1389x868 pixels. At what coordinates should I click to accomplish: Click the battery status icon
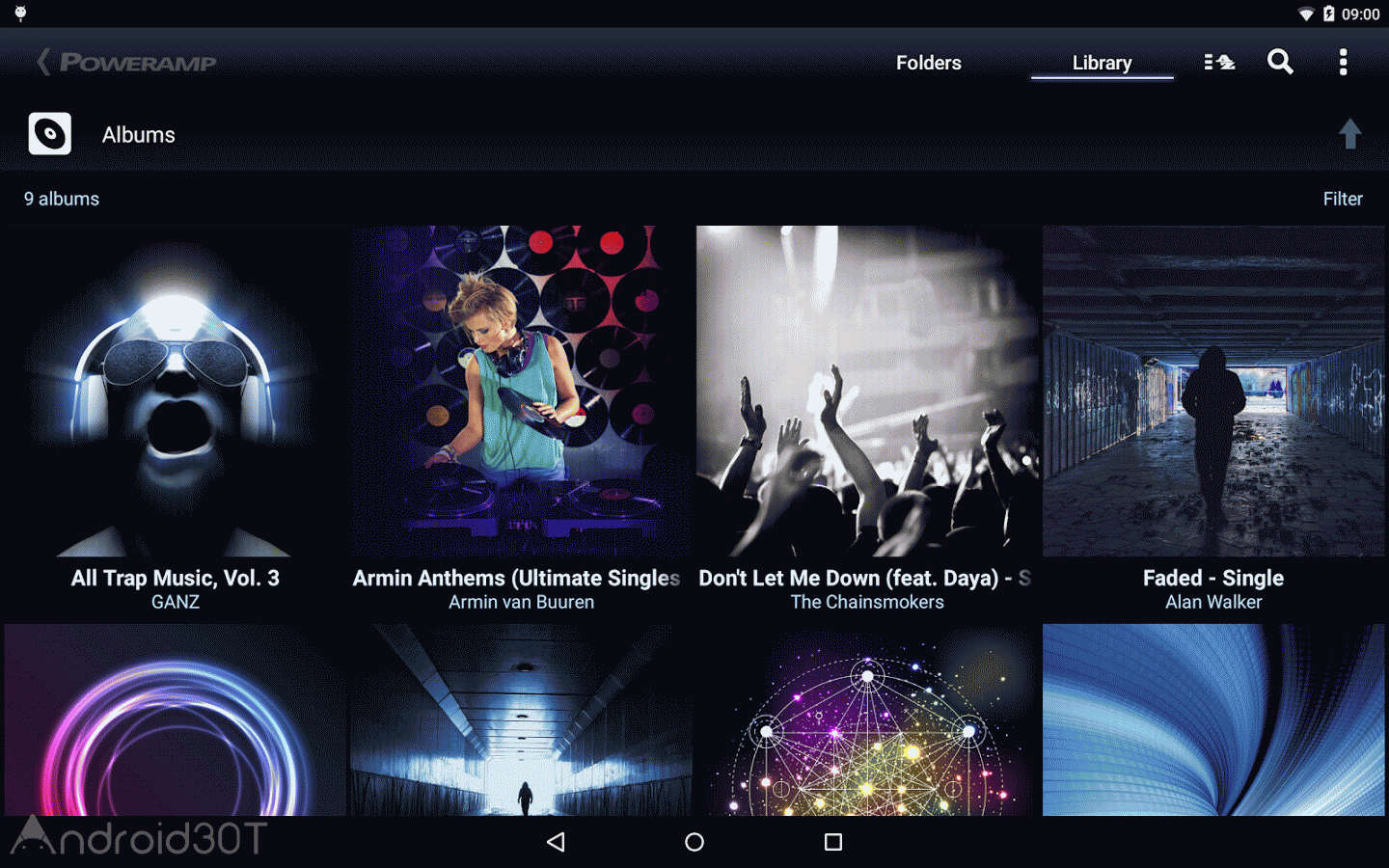(1328, 14)
